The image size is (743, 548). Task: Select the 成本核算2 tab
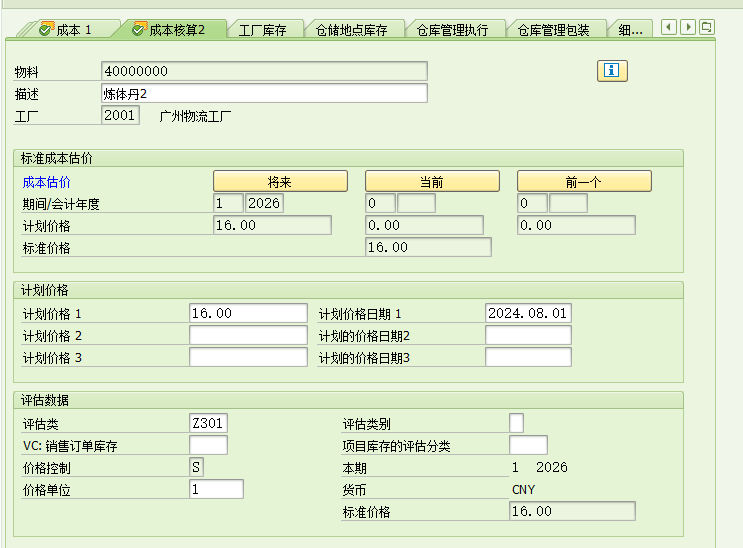coord(168,30)
